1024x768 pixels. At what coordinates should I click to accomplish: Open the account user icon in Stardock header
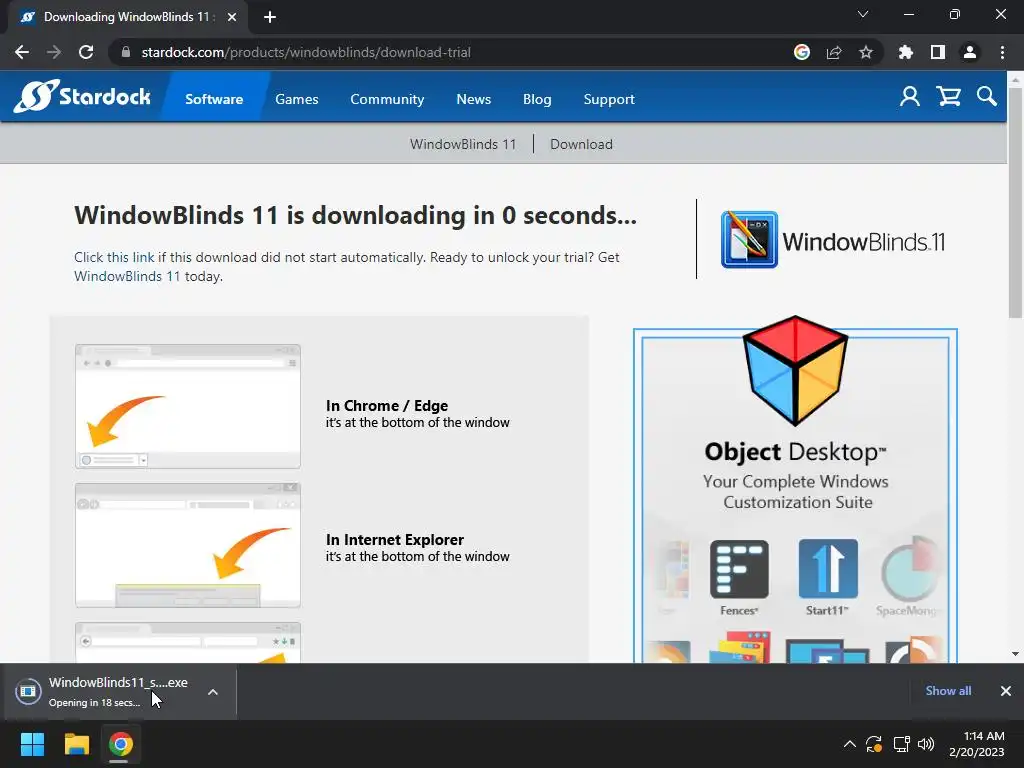(x=910, y=97)
